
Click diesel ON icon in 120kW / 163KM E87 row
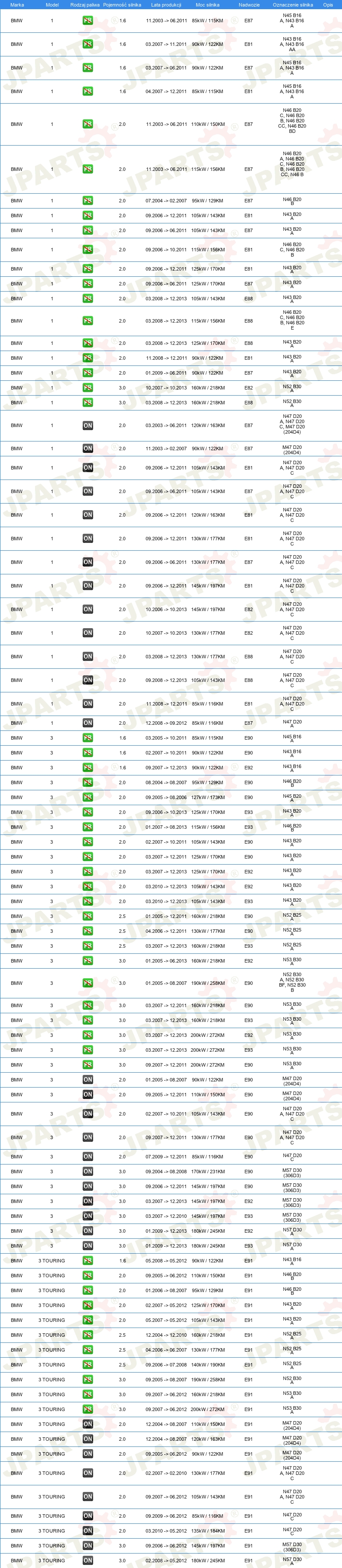click(87, 425)
